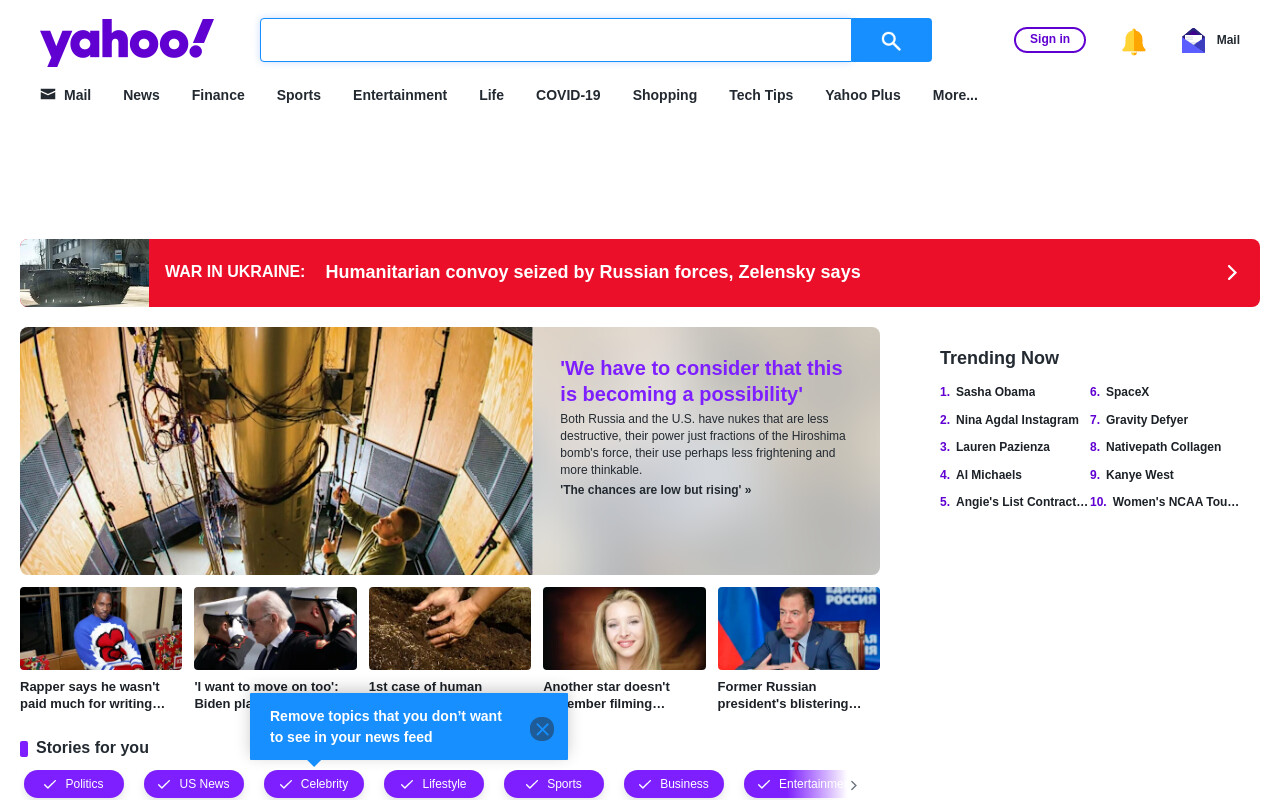Open the Ukraine banner tank thumbnail
This screenshot has width=1280, height=800.
click(x=85, y=273)
